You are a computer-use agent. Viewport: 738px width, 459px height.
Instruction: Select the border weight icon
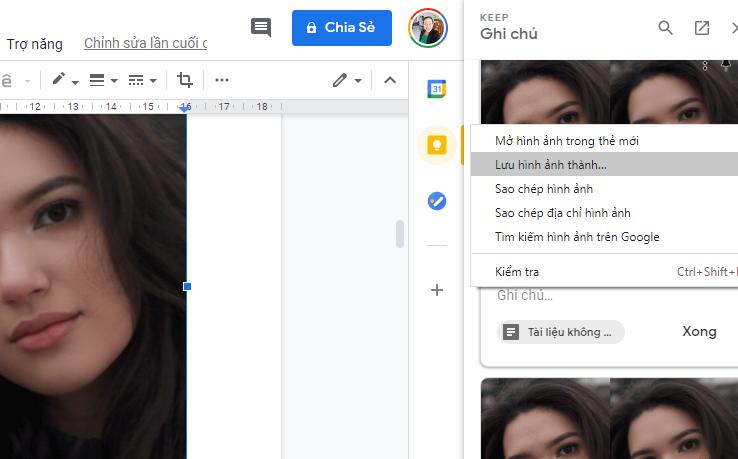point(97,80)
